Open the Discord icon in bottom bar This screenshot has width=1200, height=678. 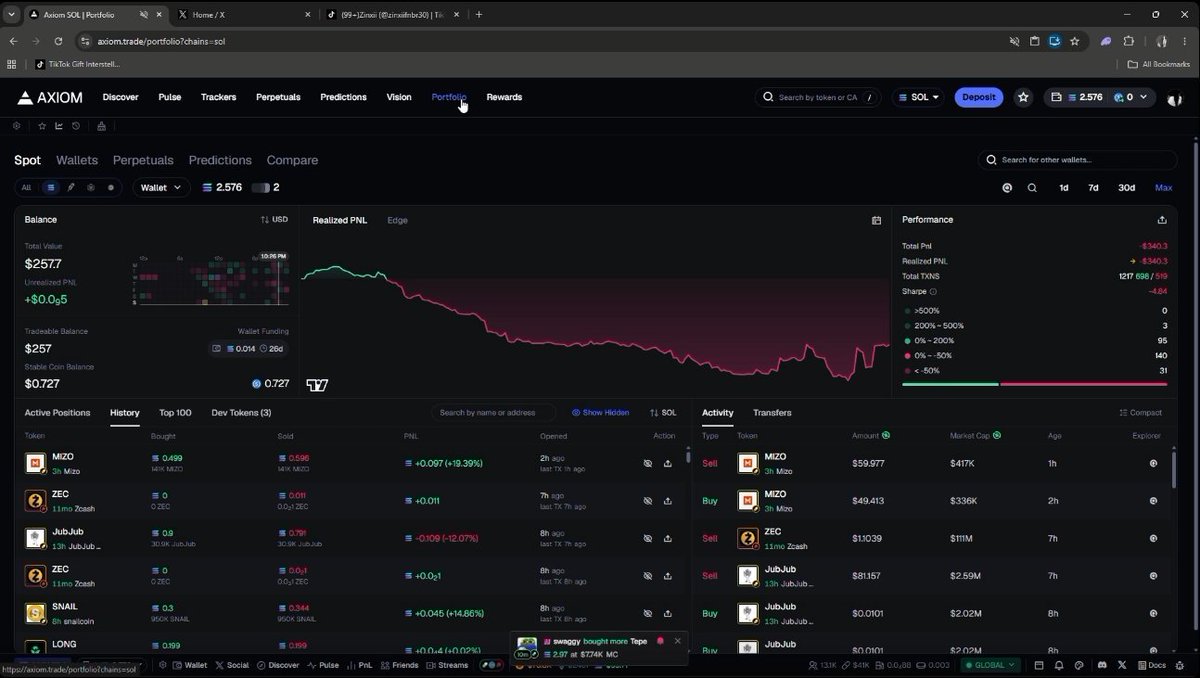click(1101, 665)
